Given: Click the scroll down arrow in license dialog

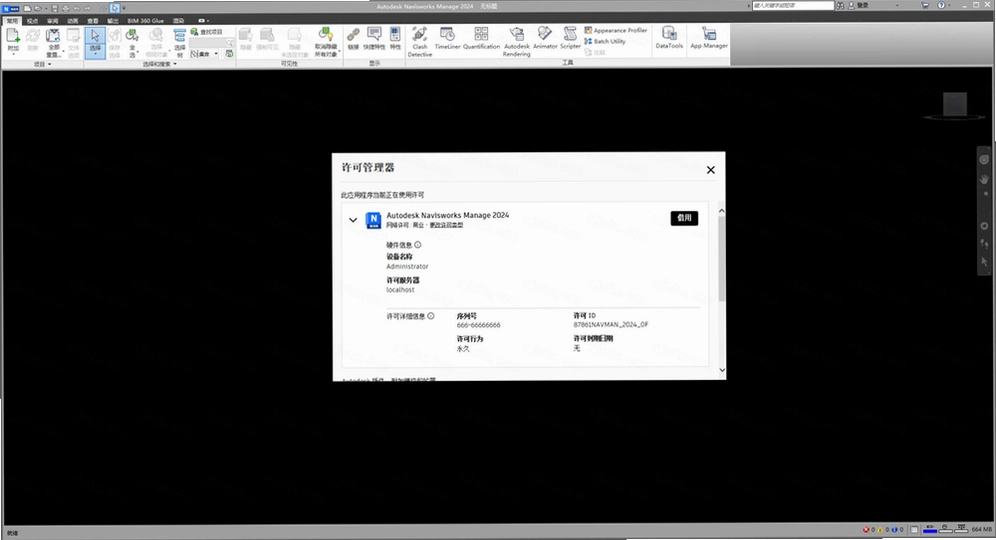Looking at the screenshot, I should pyautogui.click(x=722, y=370).
